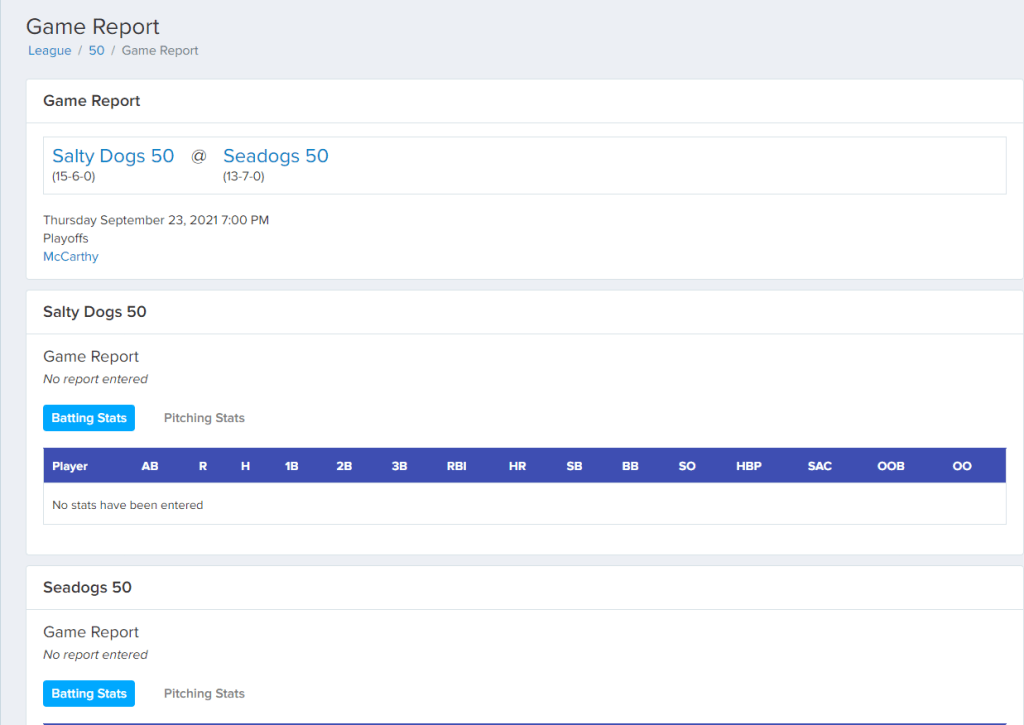1024x725 pixels.
Task: Select Batting Stats tab under Seadogs 50
Action: [x=89, y=694]
